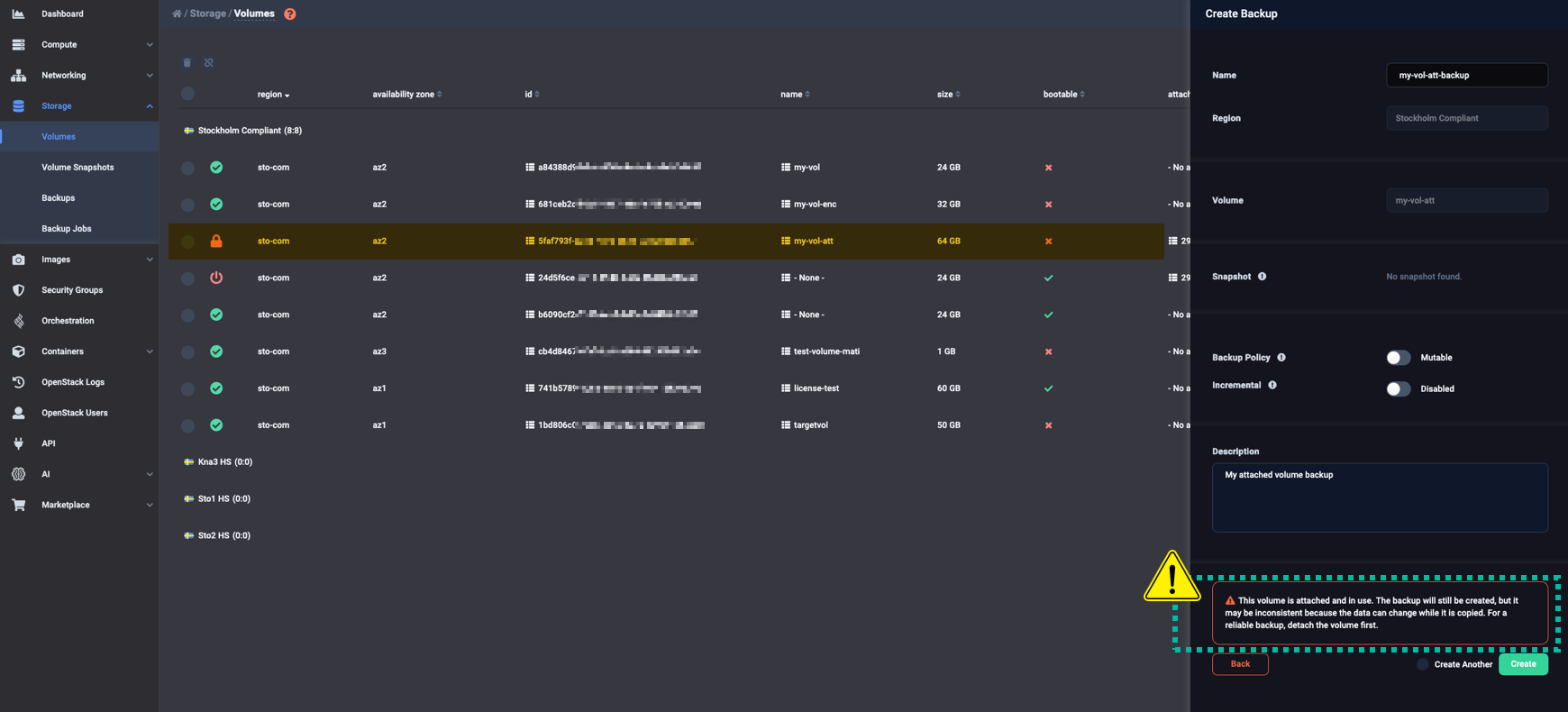
Task: Click the trash delete icon above the table
Action: click(187, 63)
